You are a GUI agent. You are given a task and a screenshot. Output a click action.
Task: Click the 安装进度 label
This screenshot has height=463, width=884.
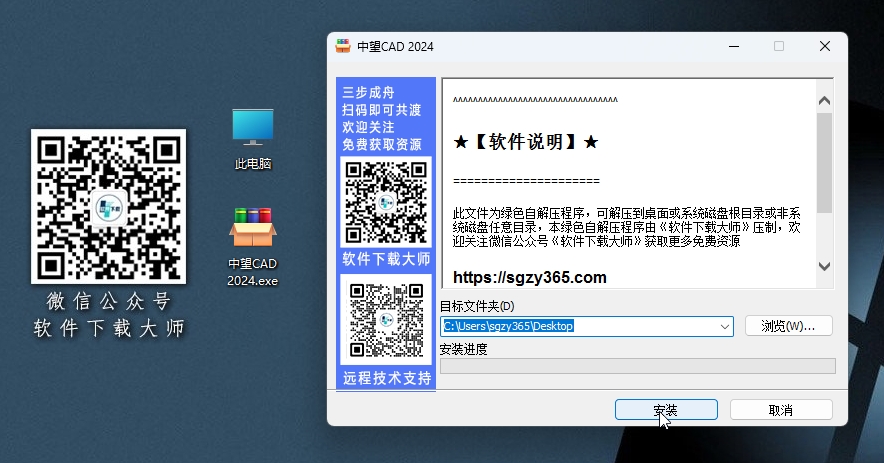point(463,349)
